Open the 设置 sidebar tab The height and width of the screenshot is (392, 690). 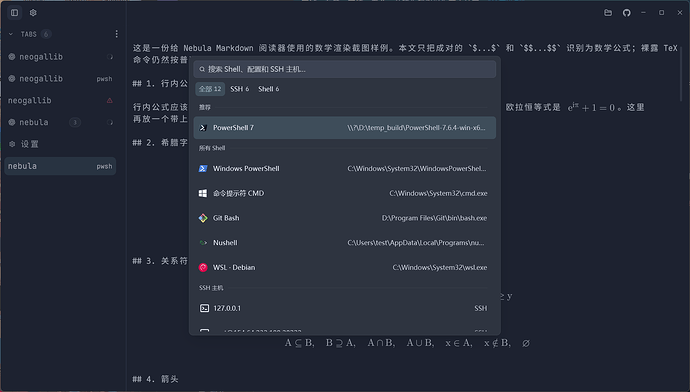click(x=60, y=144)
